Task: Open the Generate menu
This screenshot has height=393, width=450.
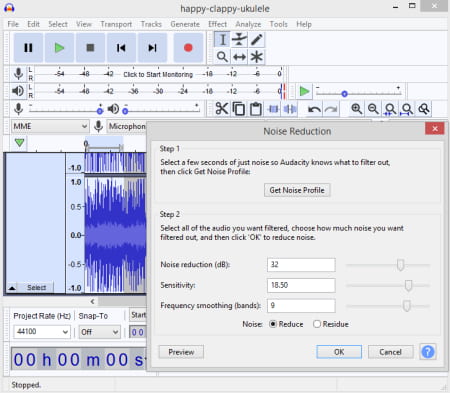Action: (x=185, y=24)
